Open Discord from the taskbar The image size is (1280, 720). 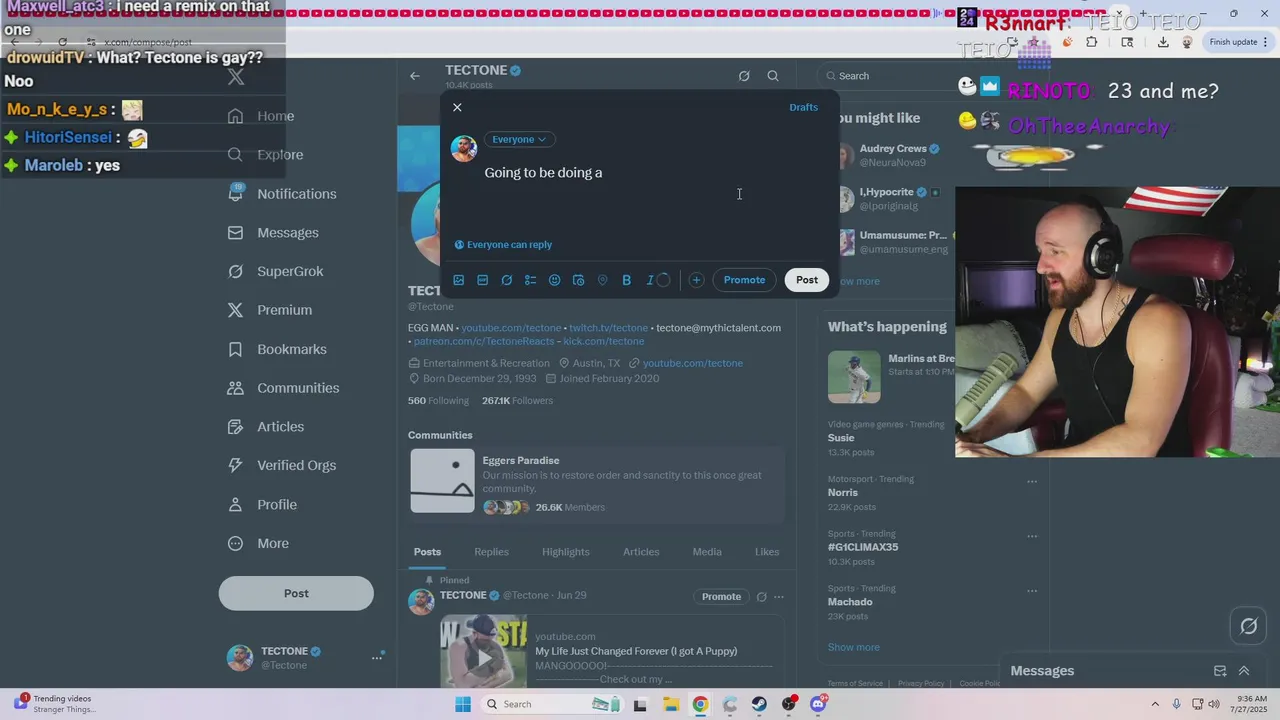pyautogui.click(x=818, y=704)
